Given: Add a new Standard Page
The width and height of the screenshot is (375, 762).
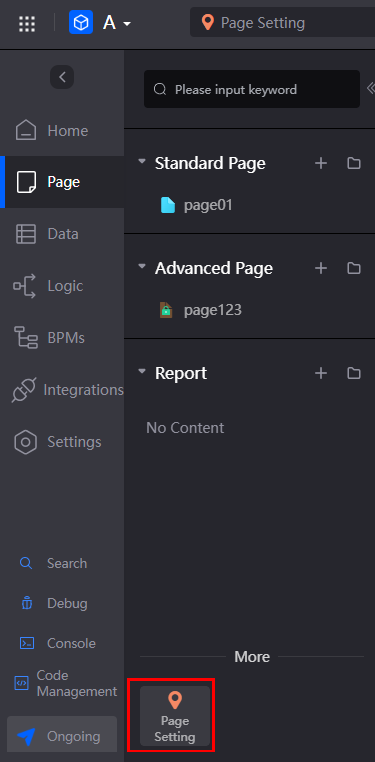Looking at the screenshot, I should 321,163.
